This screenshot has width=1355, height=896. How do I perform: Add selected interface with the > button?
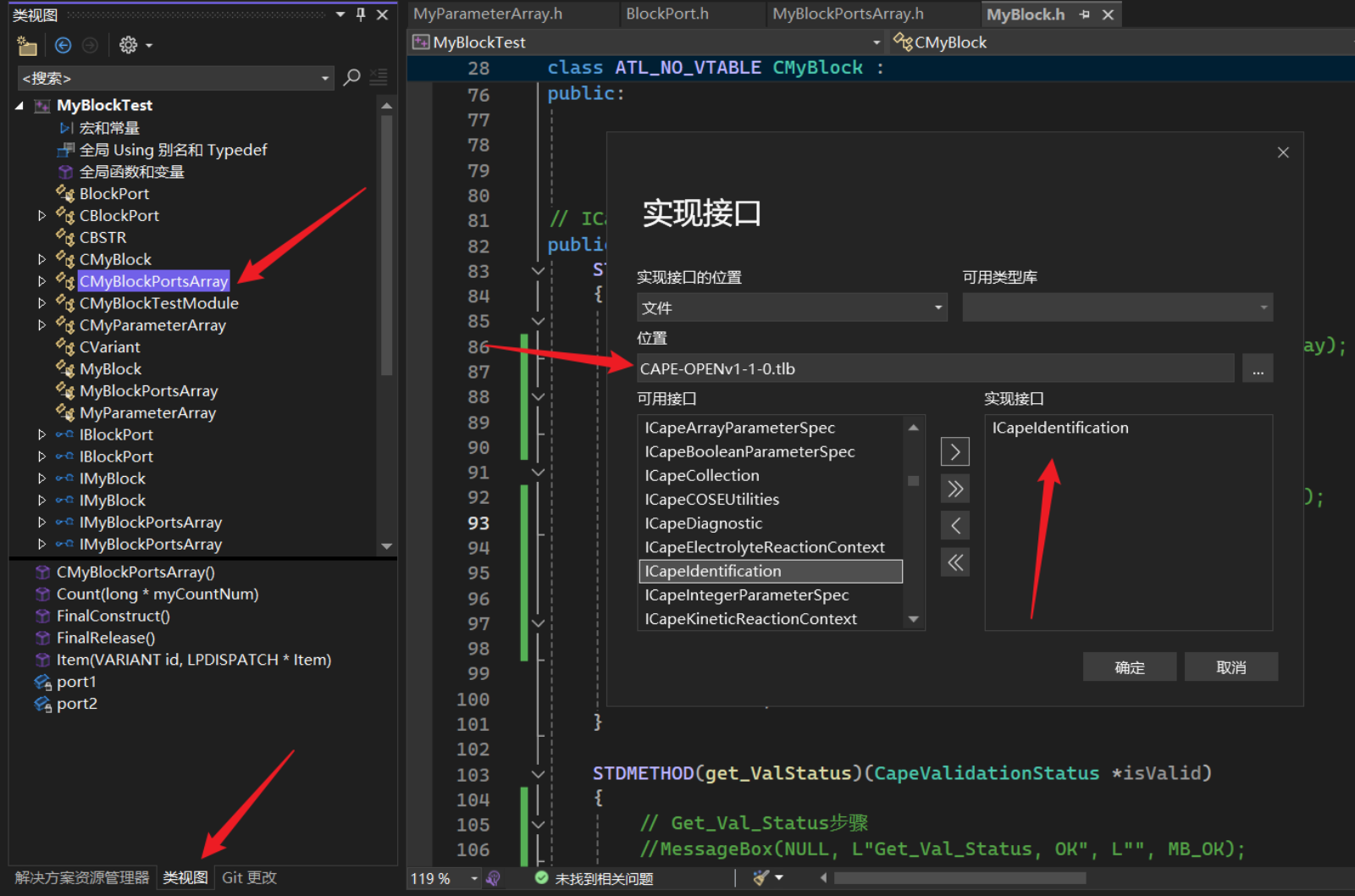(955, 452)
